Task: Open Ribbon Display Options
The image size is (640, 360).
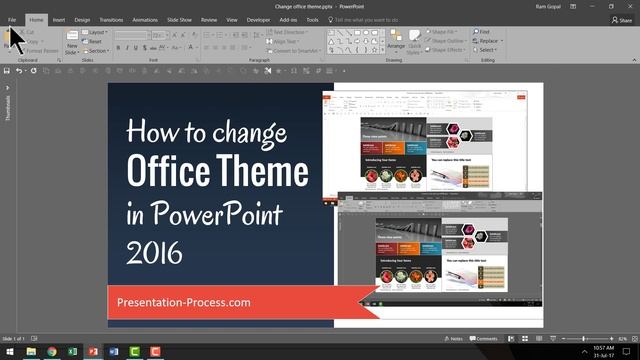Action: (573, 7)
